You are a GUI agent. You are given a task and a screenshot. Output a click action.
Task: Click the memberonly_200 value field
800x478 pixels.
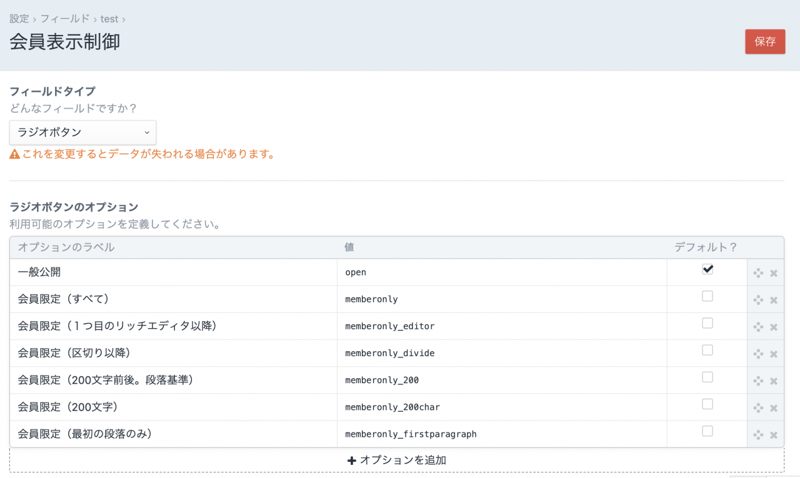coord(502,380)
